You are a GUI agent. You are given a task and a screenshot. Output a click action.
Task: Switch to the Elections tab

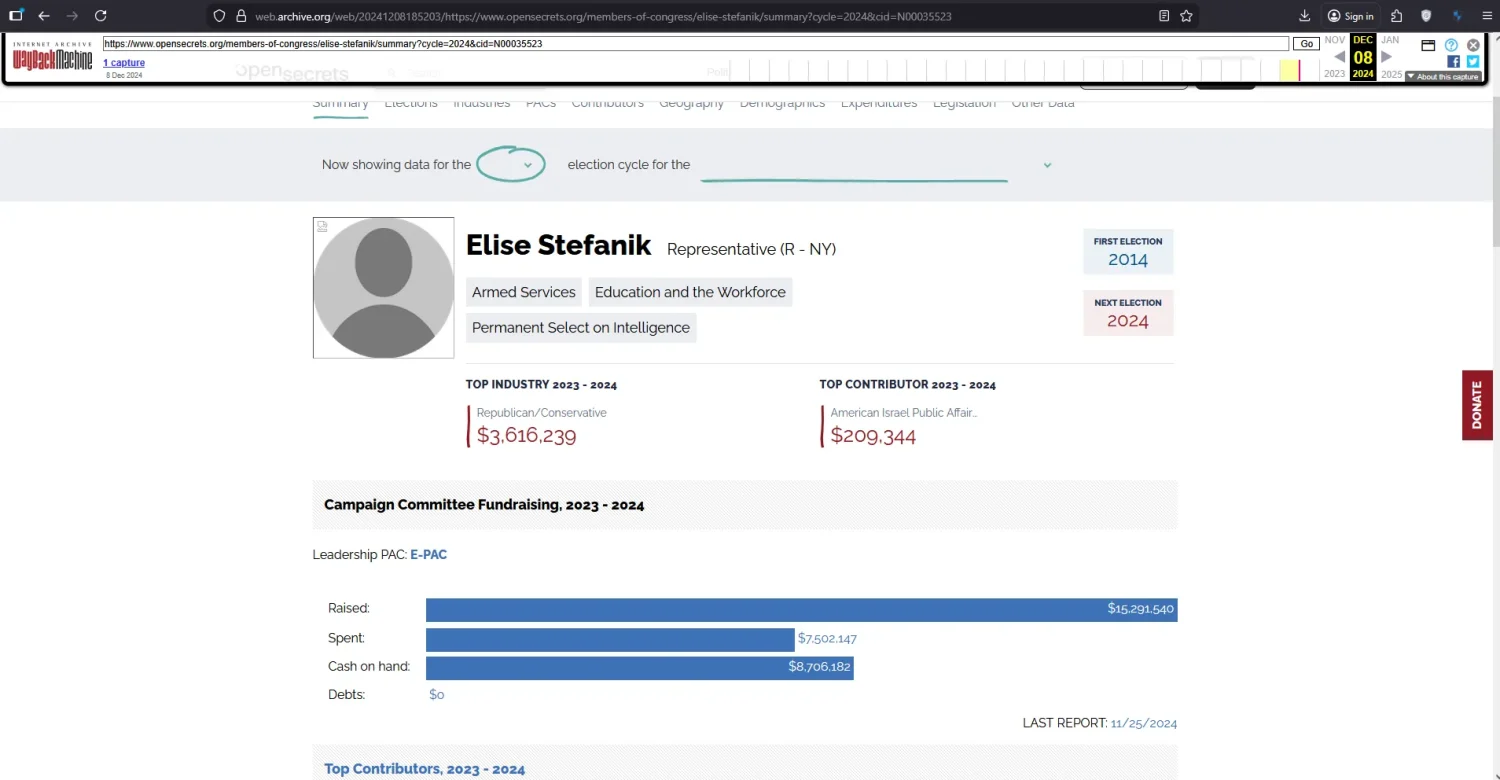point(411,103)
